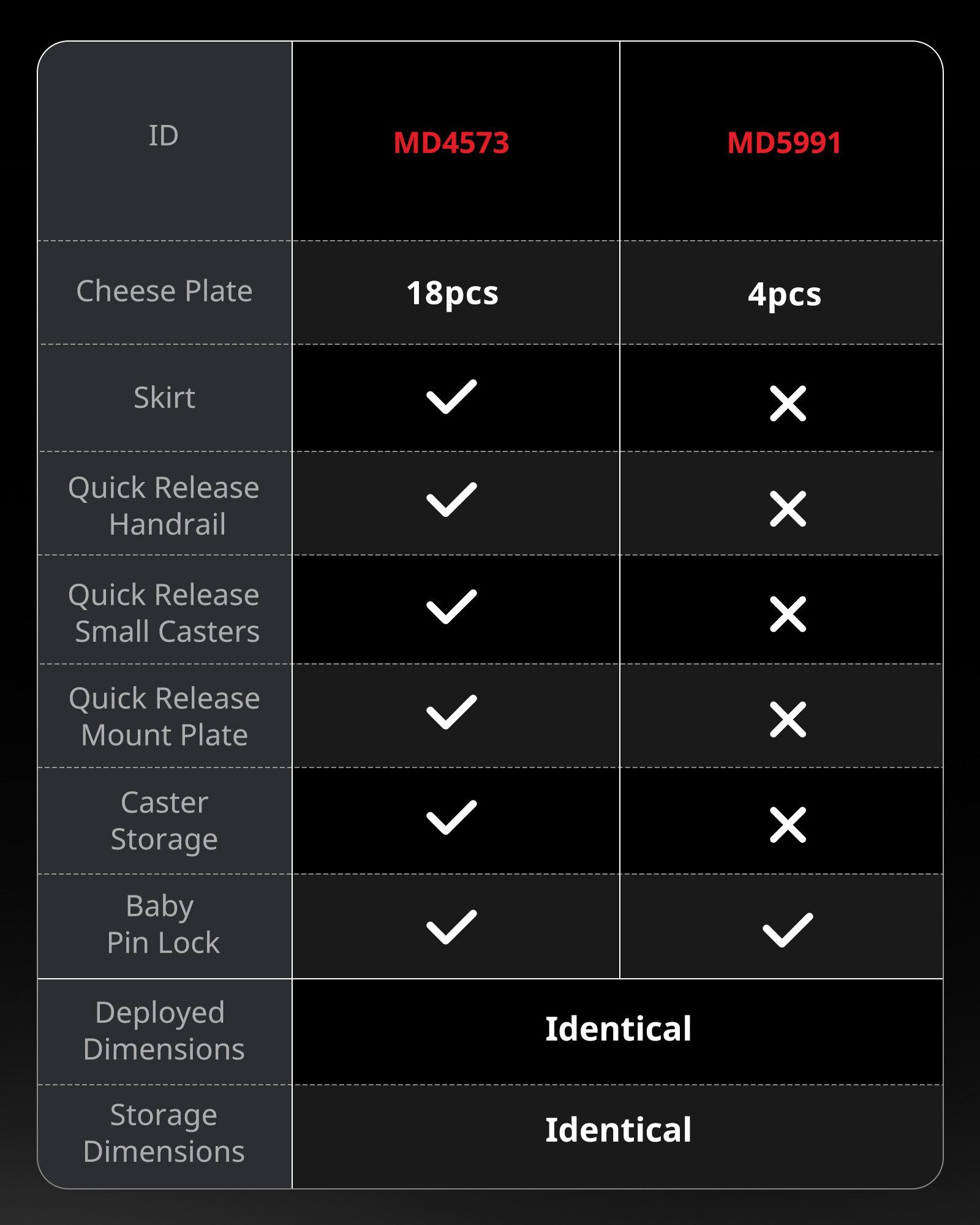Click Caster Storage cross for MD5991
Screen dimensions: 980x1225
(788, 825)
